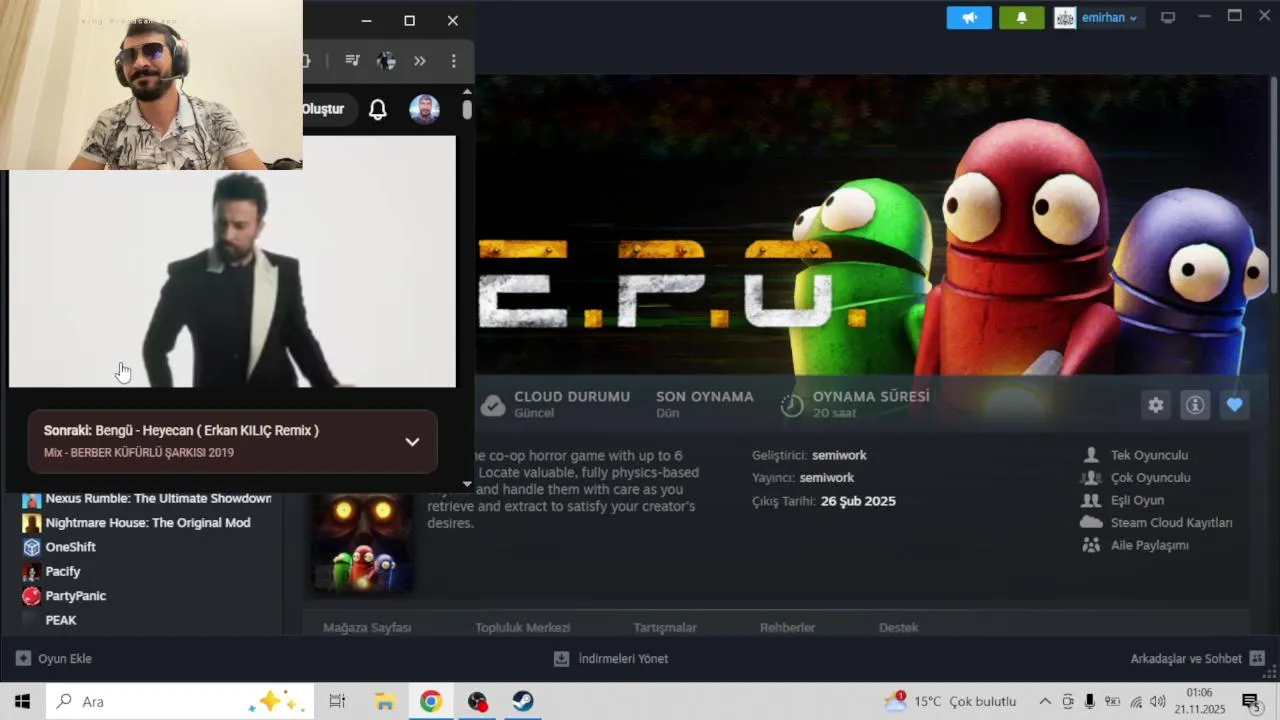Show more browser extensions chevrons
This screenshot has height=720, width=1280.
(x=420, y=61)
